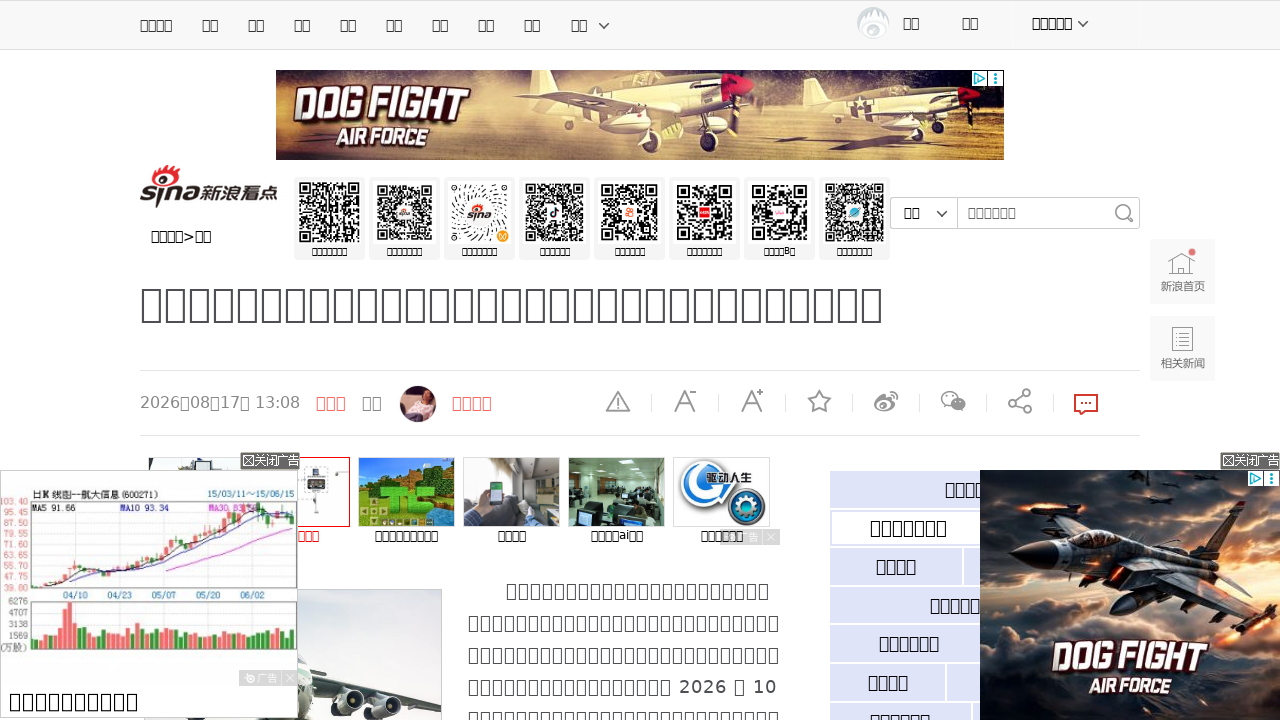Open the 驱动人生 gear logo thumbnail

[x=721, y=492]
